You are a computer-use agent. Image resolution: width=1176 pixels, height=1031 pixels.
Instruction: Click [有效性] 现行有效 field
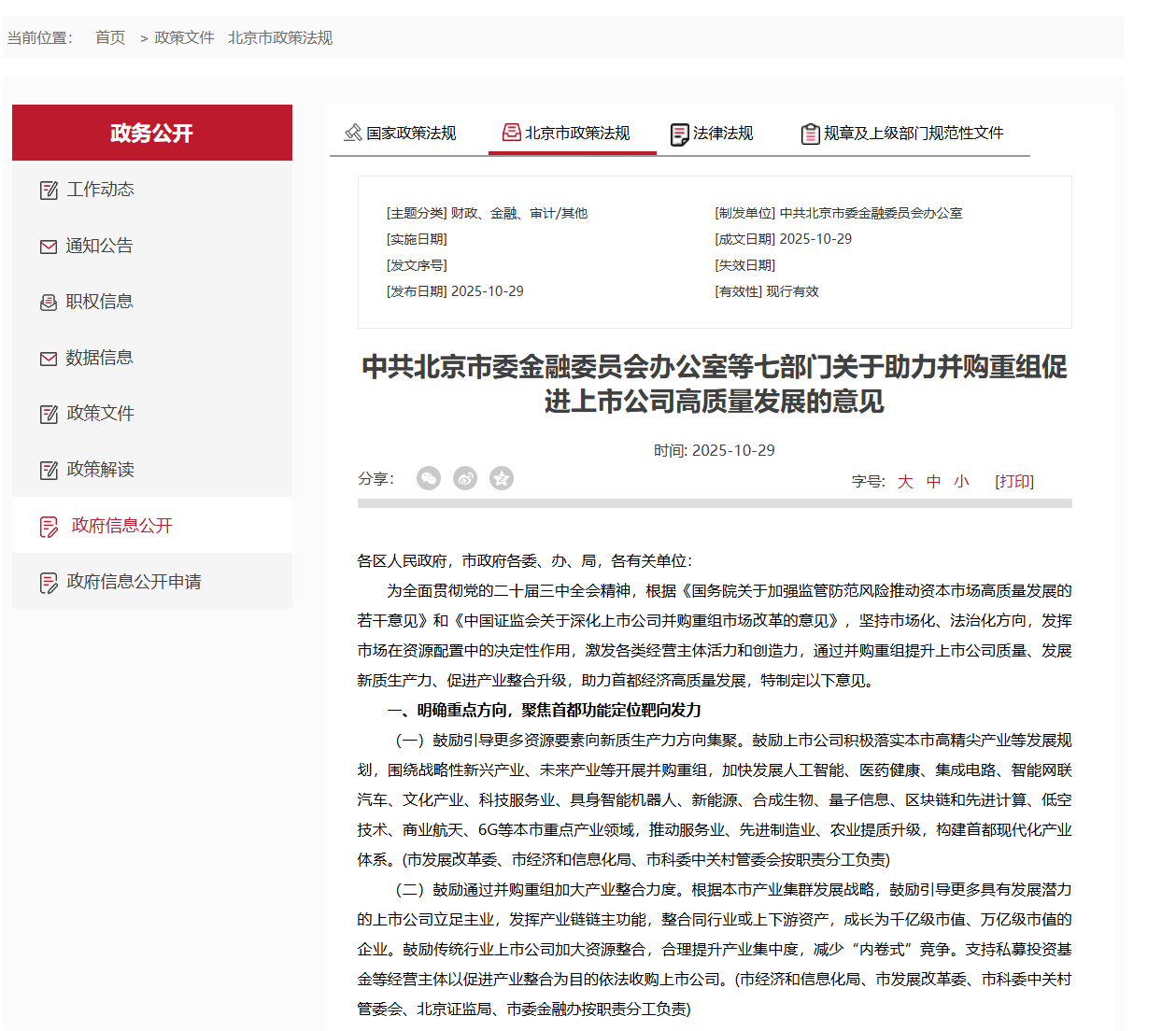tap(767, 291)
